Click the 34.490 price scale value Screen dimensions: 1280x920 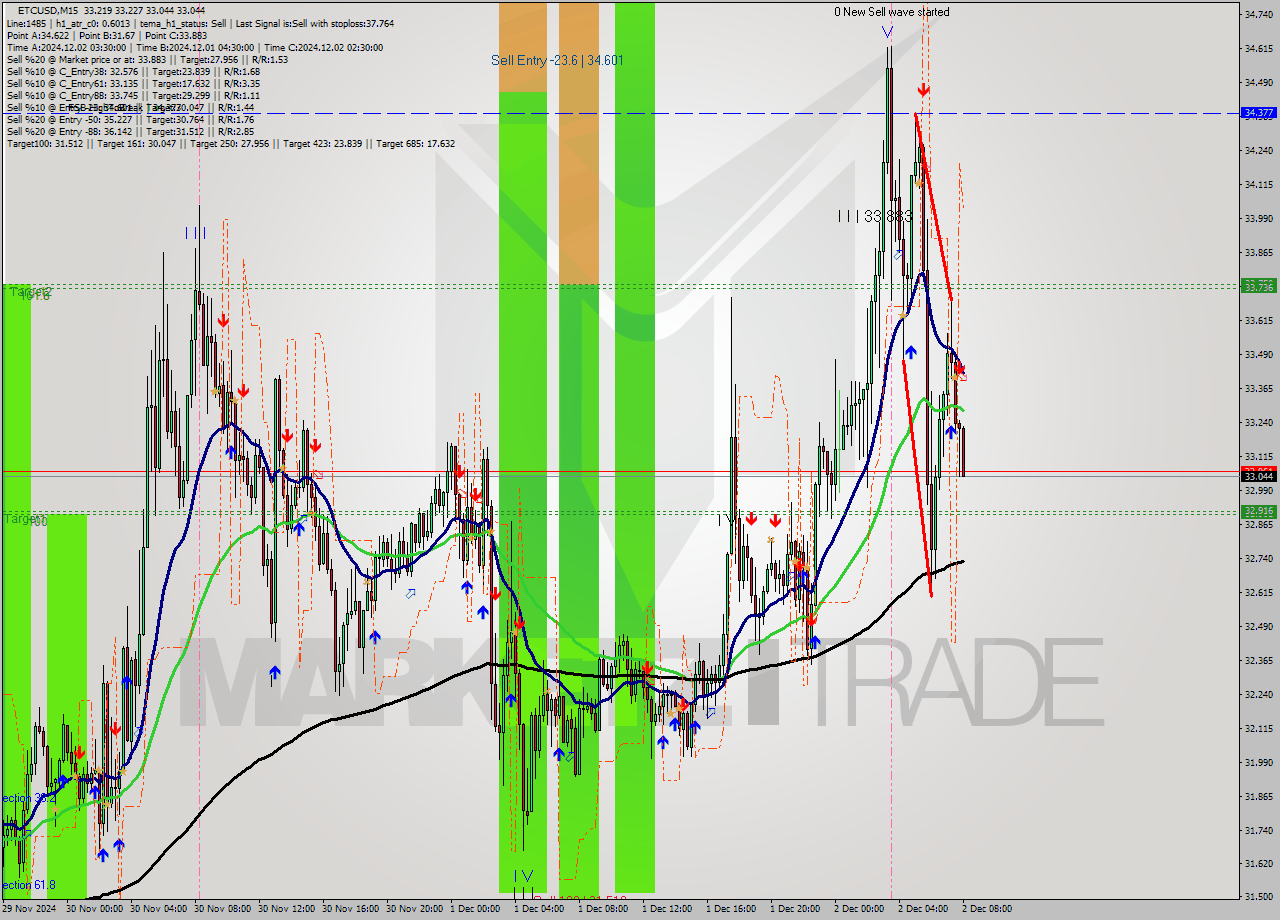[1258, 82]
